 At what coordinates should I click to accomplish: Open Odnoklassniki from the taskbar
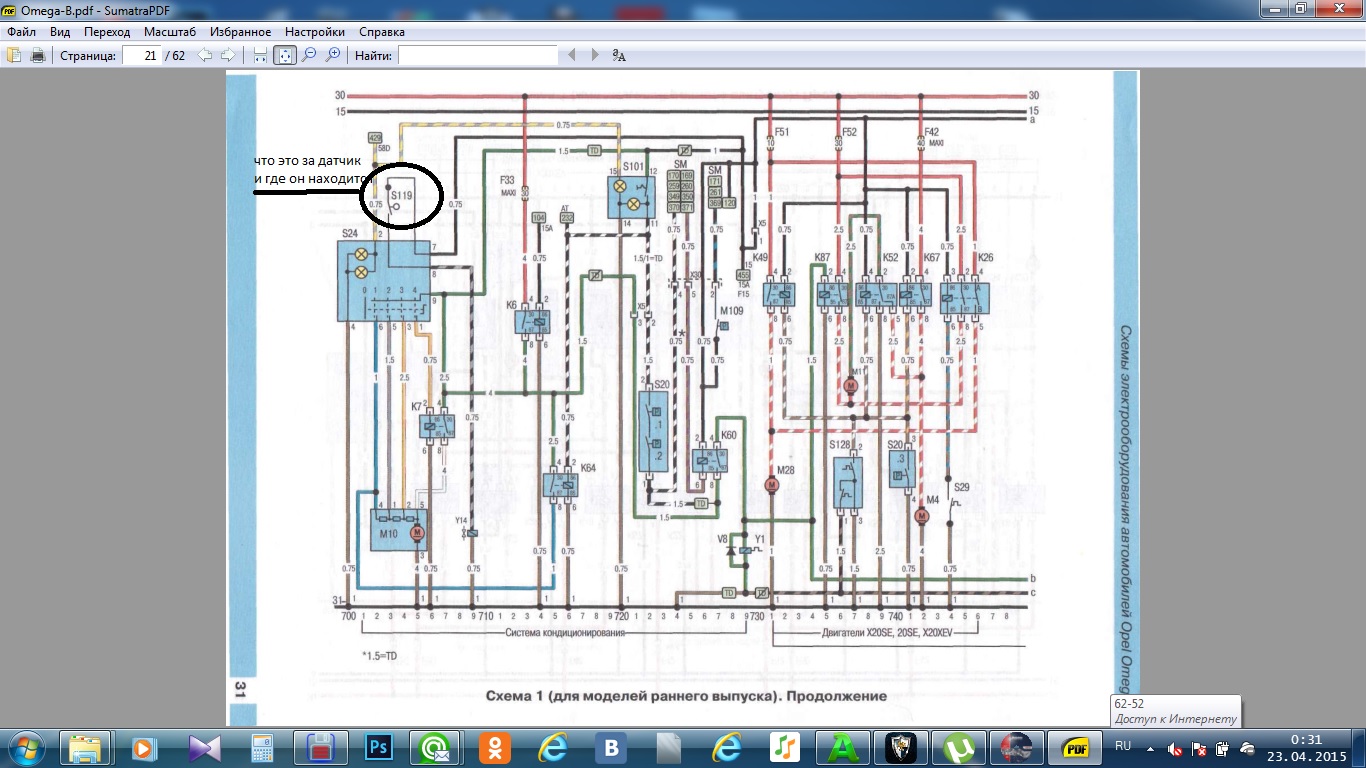pyautogui.click(x=494, y=747)
